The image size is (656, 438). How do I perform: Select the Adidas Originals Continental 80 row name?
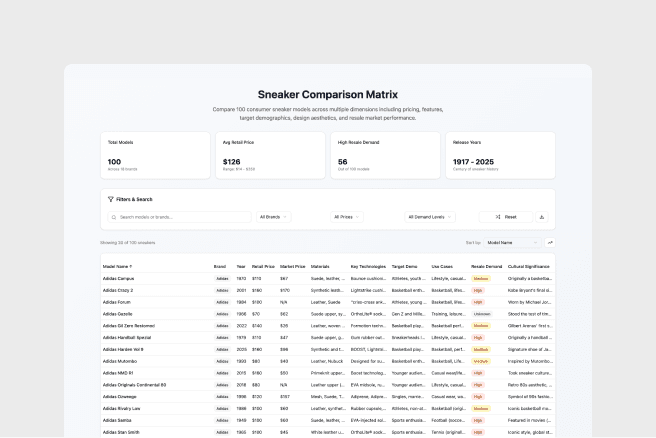pyautogui.click(x=134, y=385)
